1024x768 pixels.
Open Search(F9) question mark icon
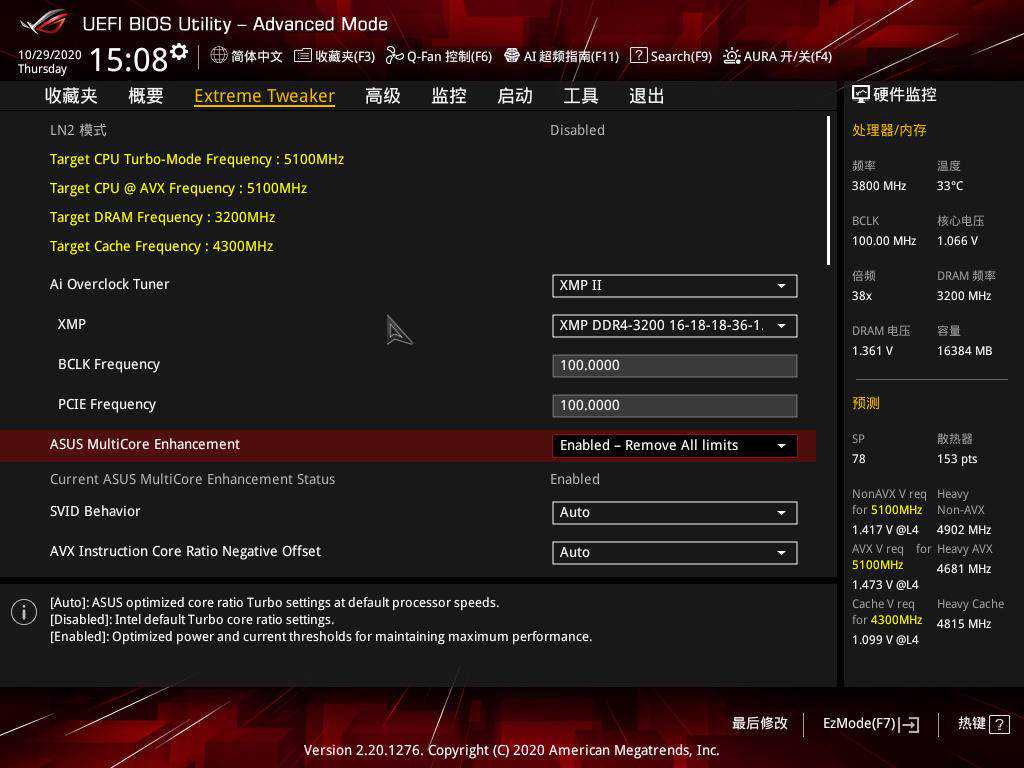coord(638,56)
